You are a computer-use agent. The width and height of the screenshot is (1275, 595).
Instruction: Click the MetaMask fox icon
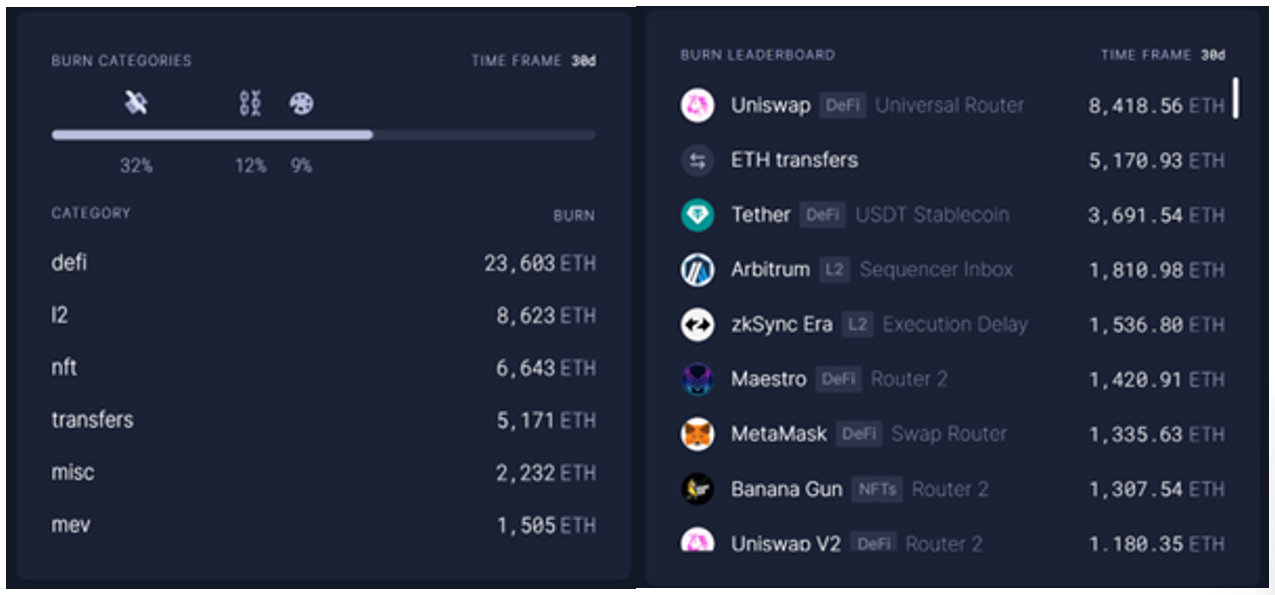pyautogui.click(x=697, y=434)
